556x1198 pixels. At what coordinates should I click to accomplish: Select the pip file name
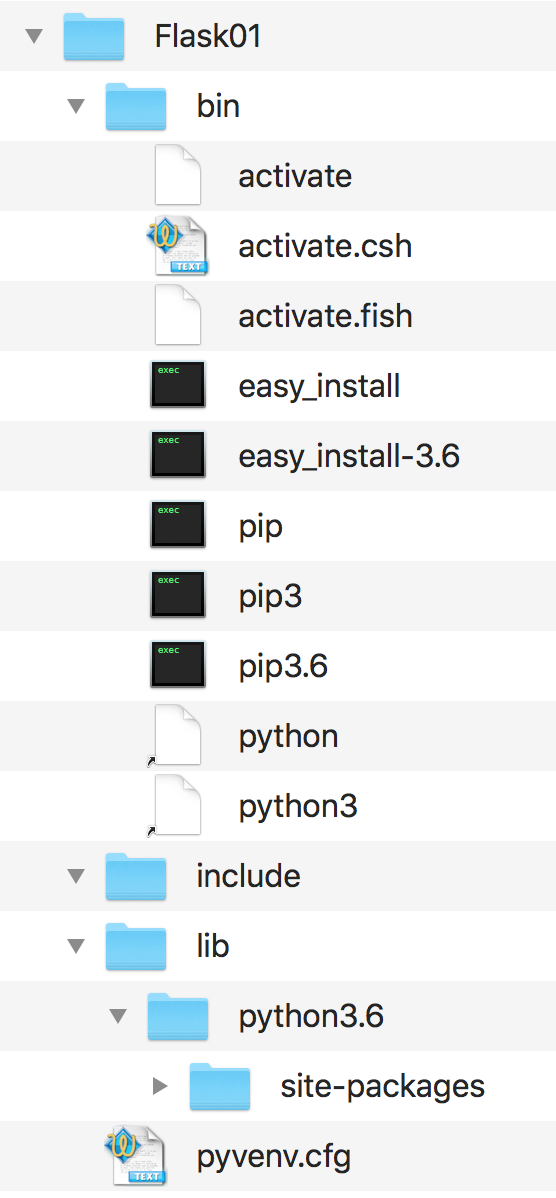[x=260, y=528]
